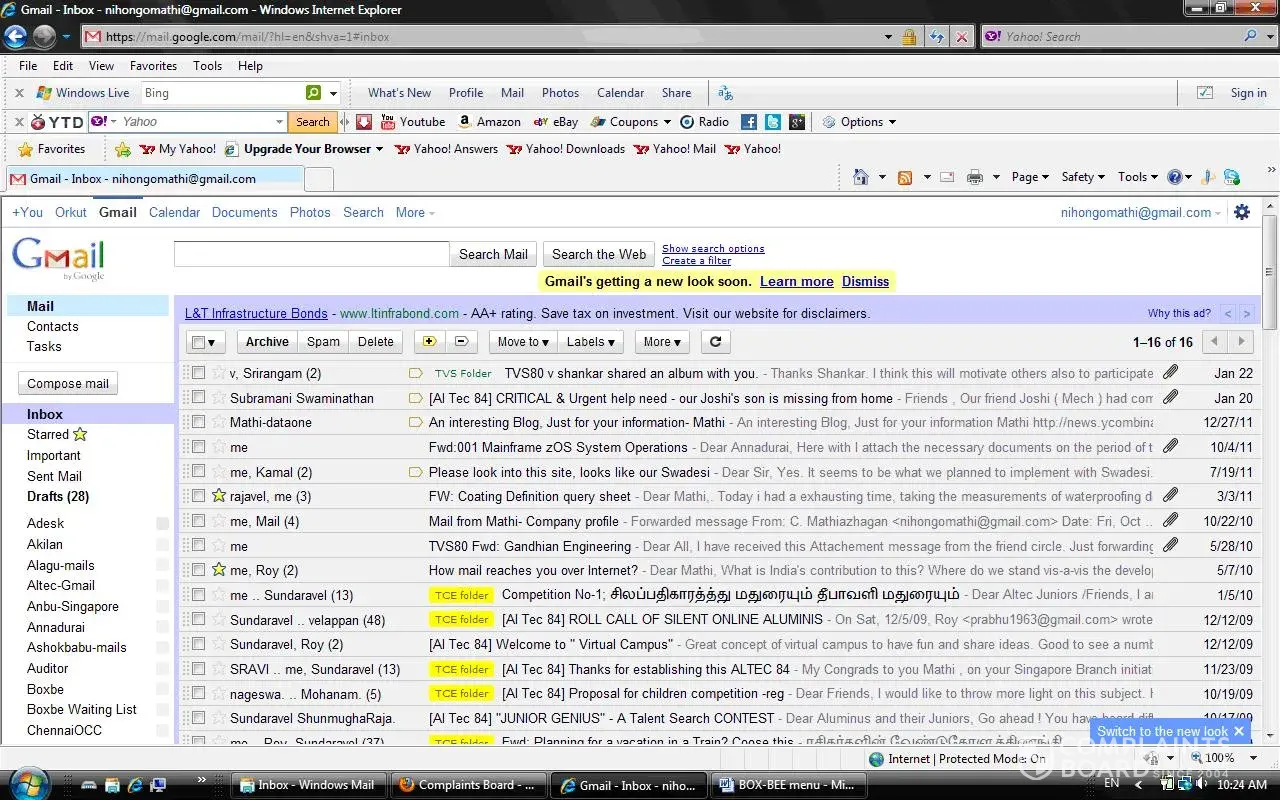Click the Twitter bird toolbar icon
Image resolution: width=1280 pixels, height=800 pixels.
[772, 122]
